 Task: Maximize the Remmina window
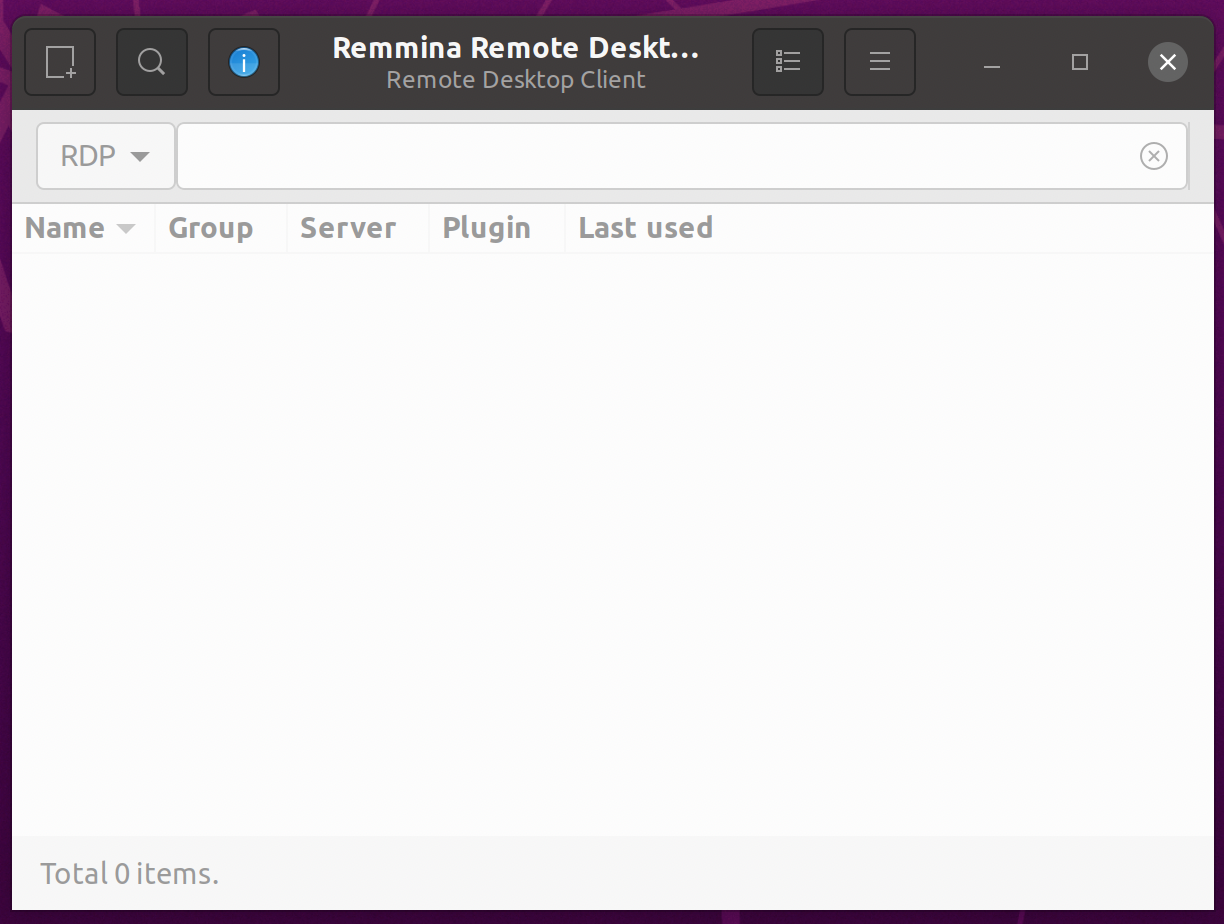1080,62
